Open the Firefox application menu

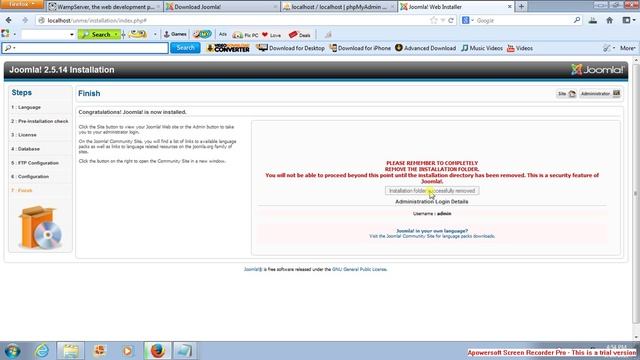click(x=22, y=4)
